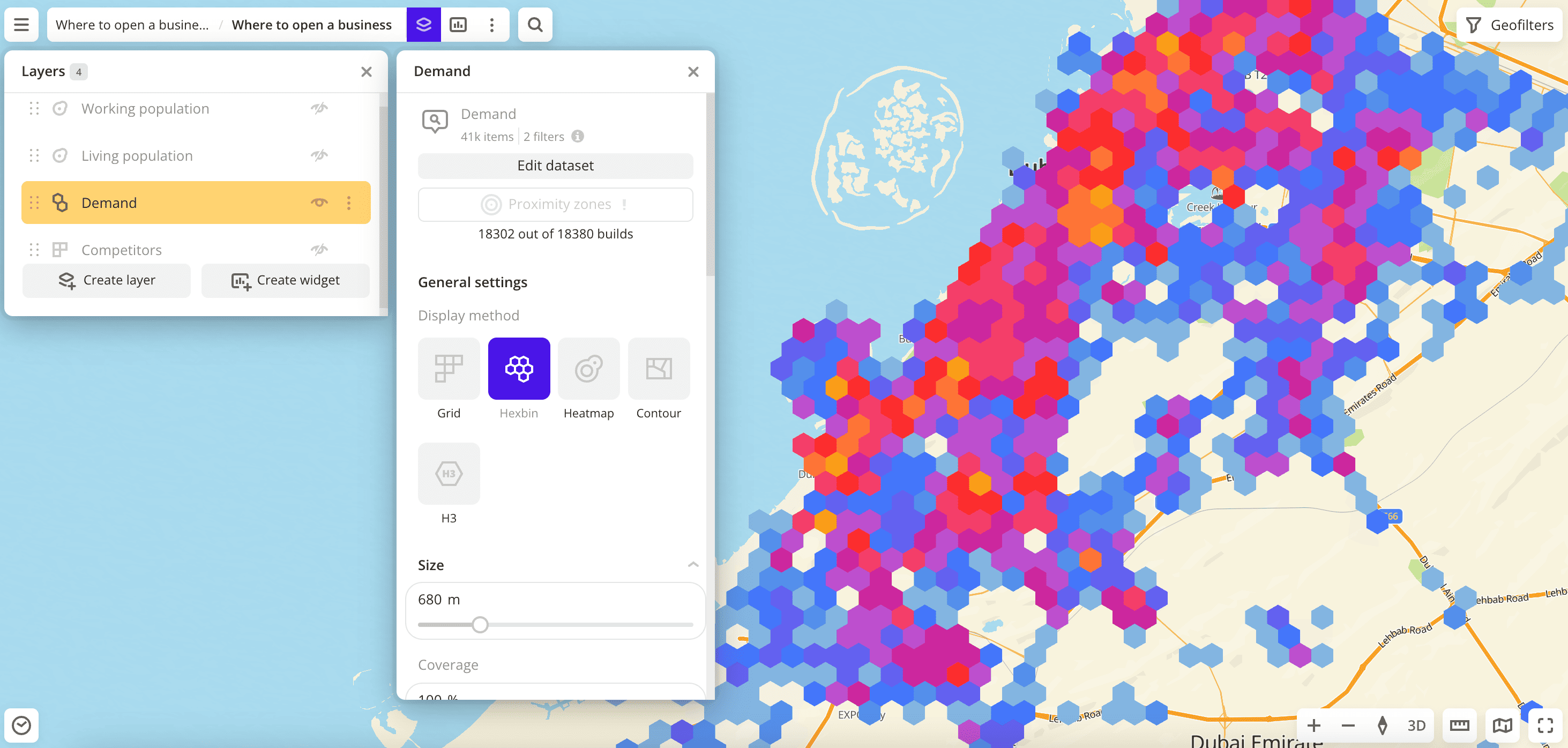
Task: Zoom in on the map
Action: 1313,725
